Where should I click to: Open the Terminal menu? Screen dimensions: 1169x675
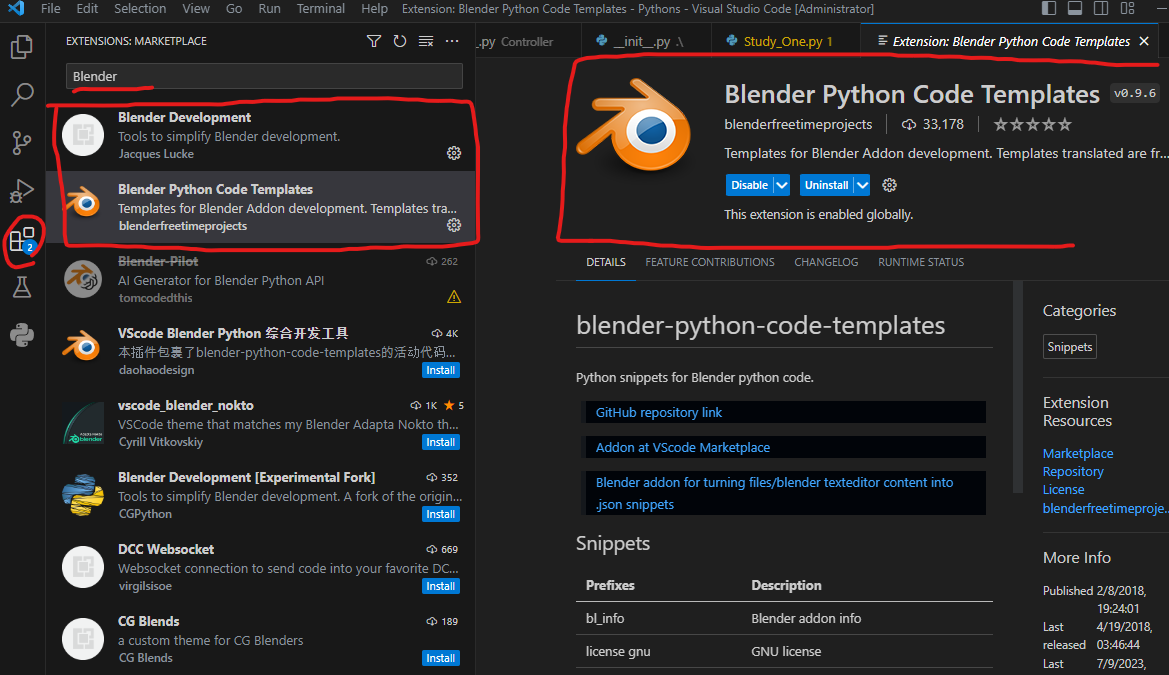(x=321, y=8)
